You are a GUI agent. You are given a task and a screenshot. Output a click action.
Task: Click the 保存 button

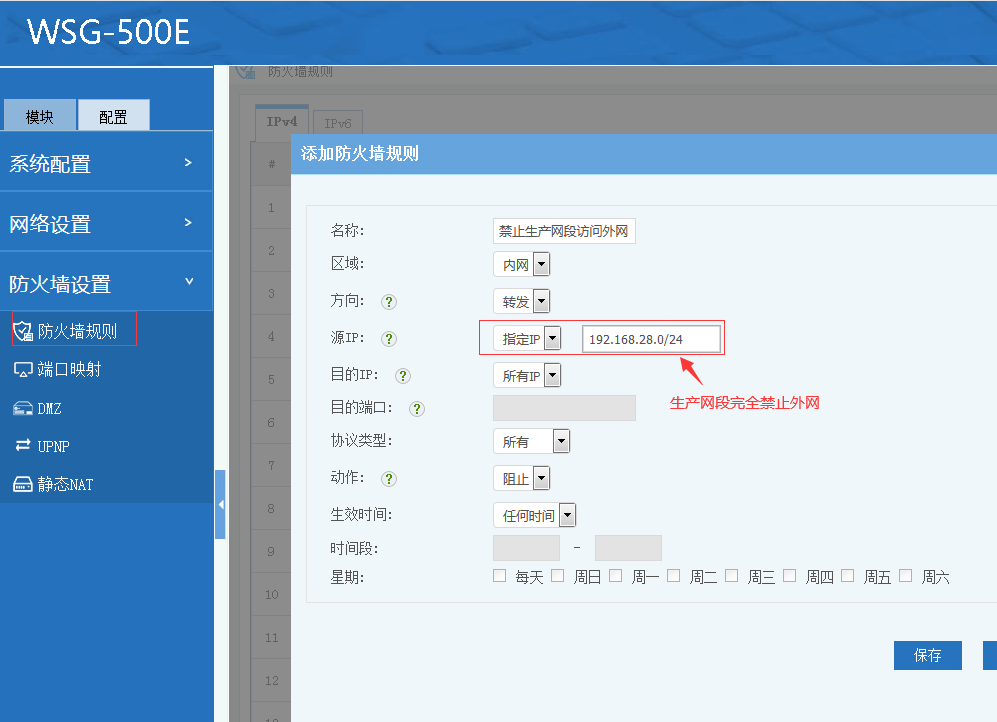coord(927,655)
